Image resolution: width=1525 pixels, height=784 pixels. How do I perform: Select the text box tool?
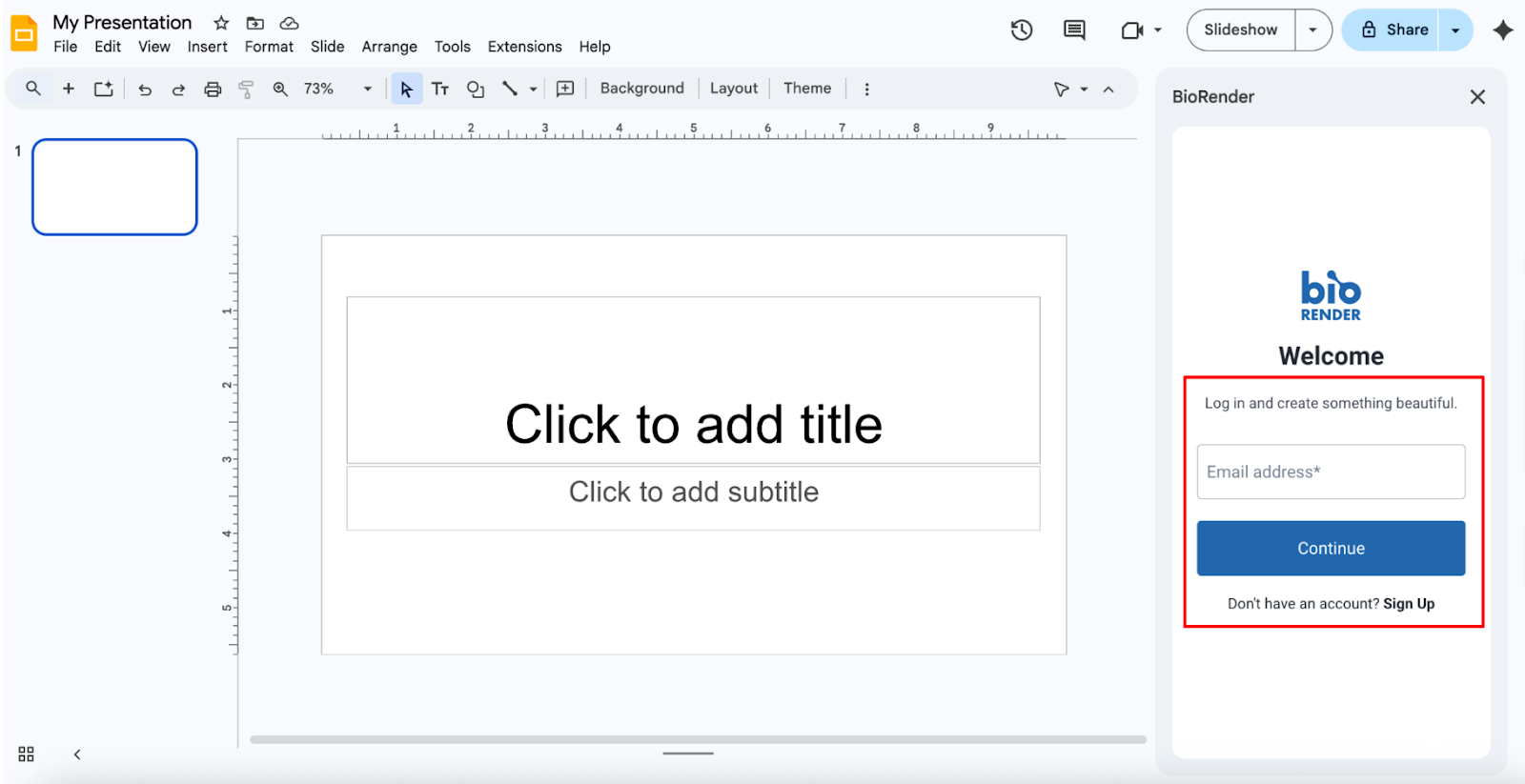[439, 90]
